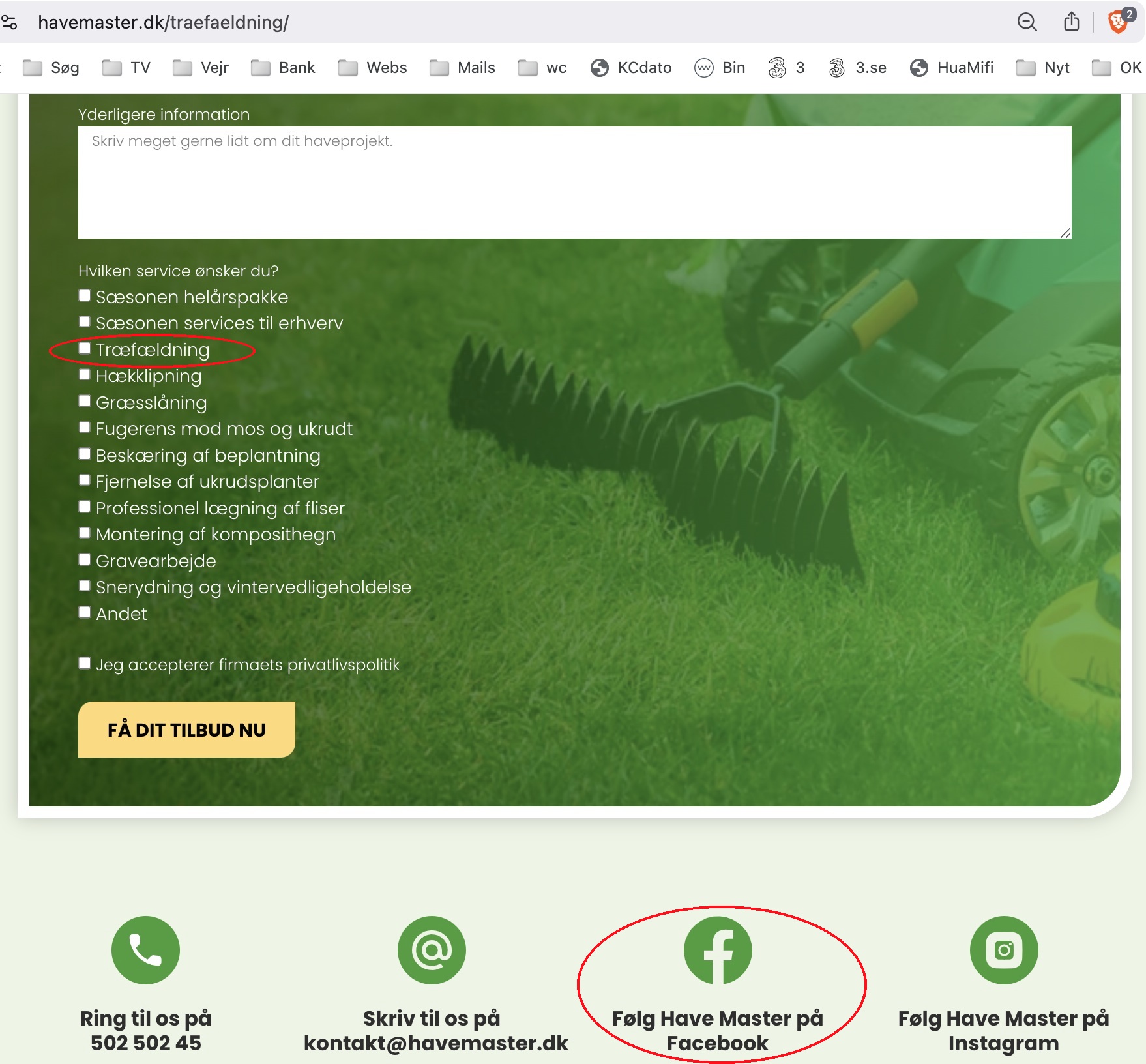
Task: Check the Træfældning checkbox
Action: [x=85, y=349]
